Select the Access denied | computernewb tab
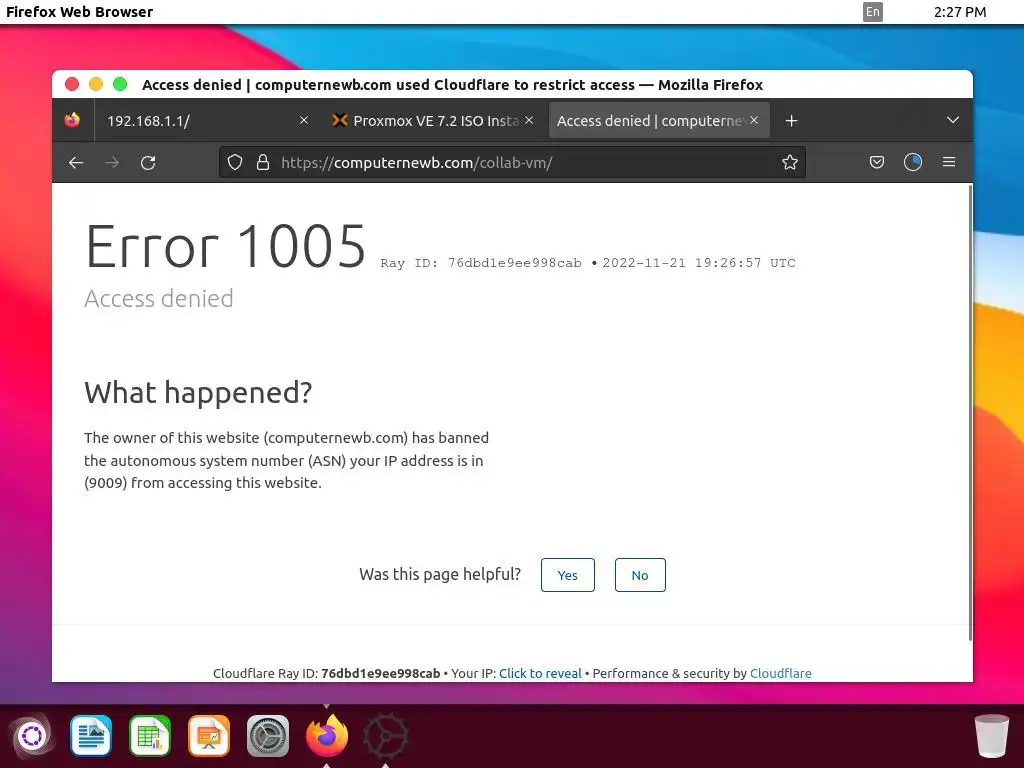Image resolution: width=1024 pixels, height=768 pixels. (659, 121)
